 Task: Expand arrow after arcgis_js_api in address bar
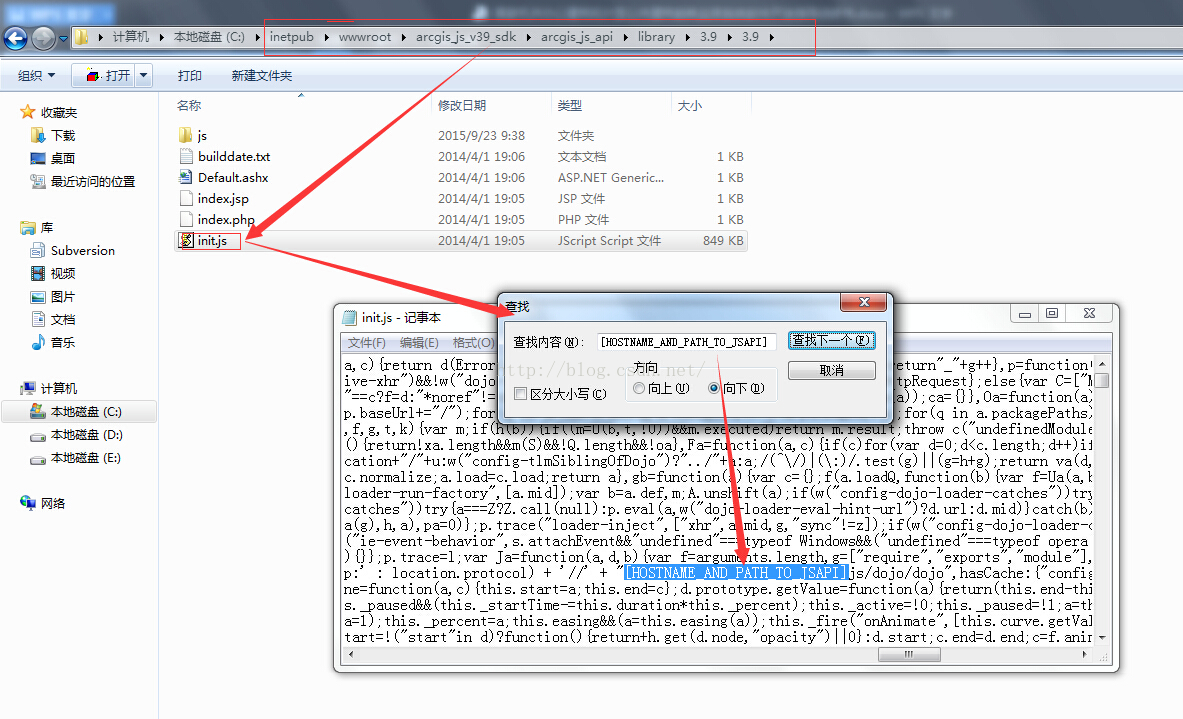click(625, 37)
